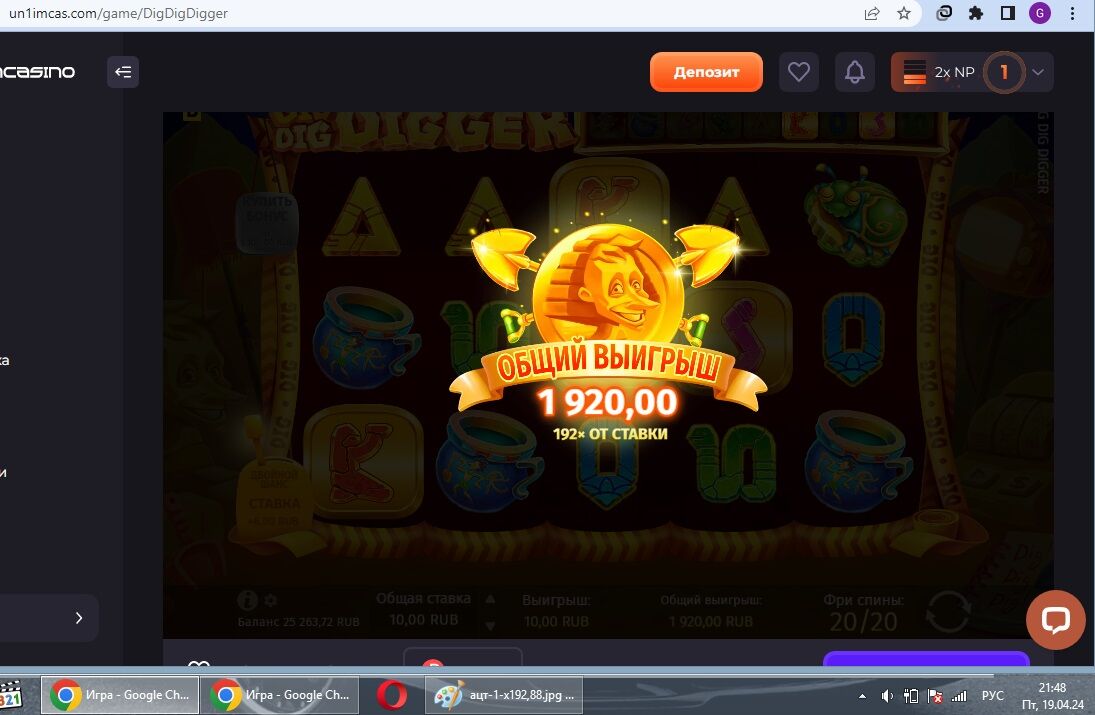Show hidden system tray icons
This screenshot has height=715, width=1095.
[862, 695]
